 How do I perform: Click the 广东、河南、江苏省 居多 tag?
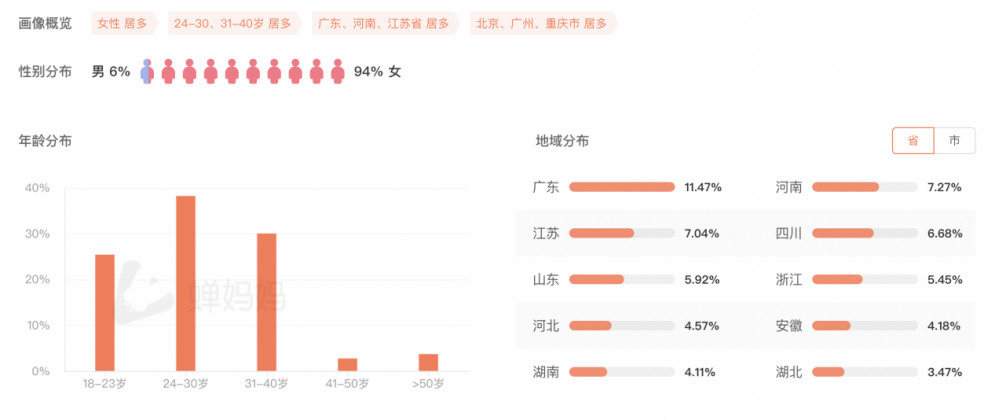(x=384, y=23)
